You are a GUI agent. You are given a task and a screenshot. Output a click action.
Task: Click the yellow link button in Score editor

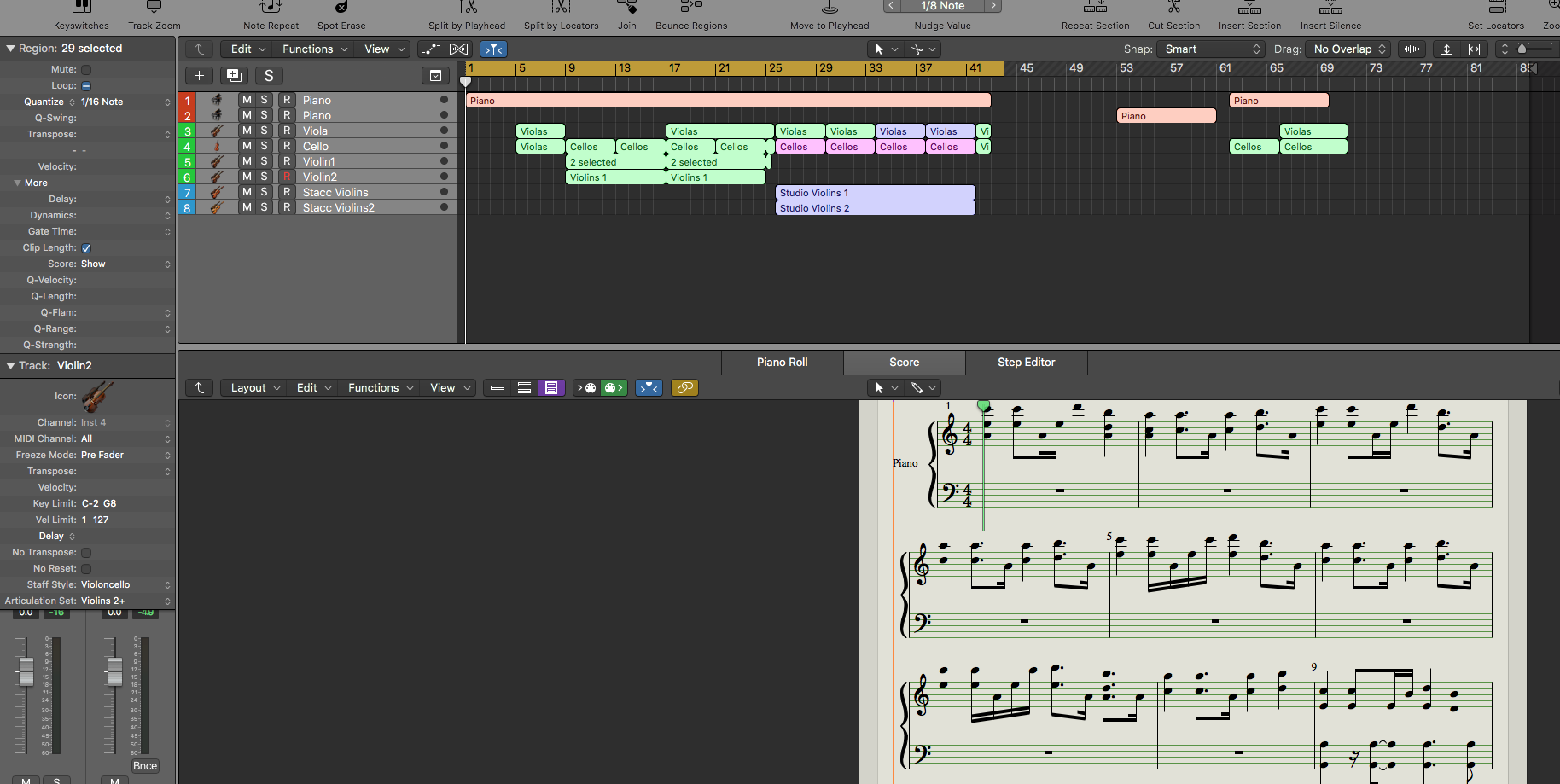click(x=684, y=388)
